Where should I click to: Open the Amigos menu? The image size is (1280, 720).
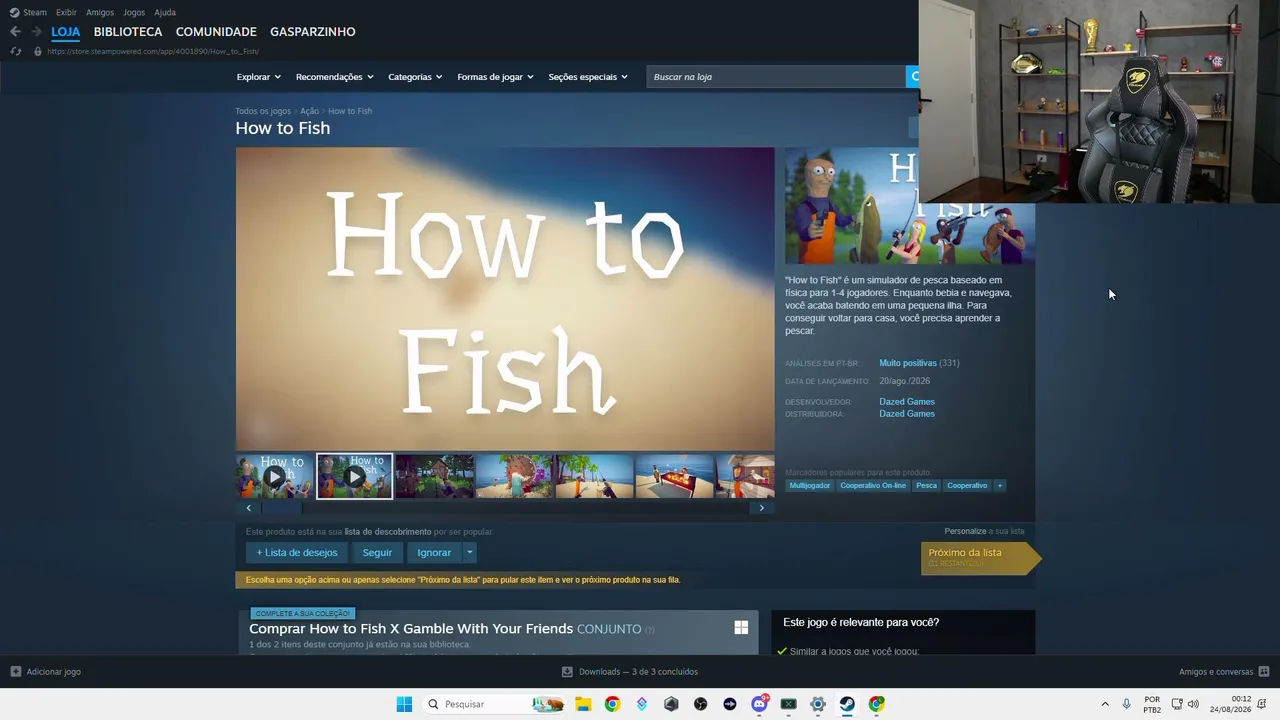tap(100, 12)
